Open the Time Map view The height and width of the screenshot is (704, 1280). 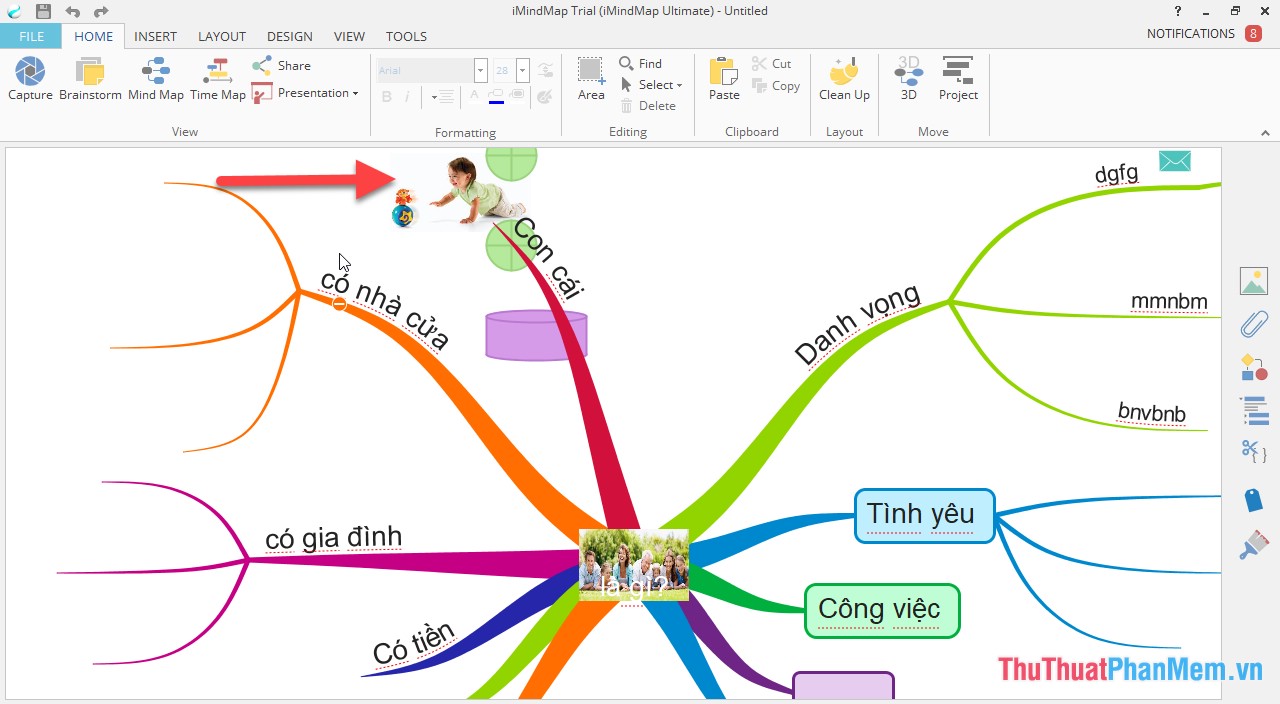tap(217, 78)
